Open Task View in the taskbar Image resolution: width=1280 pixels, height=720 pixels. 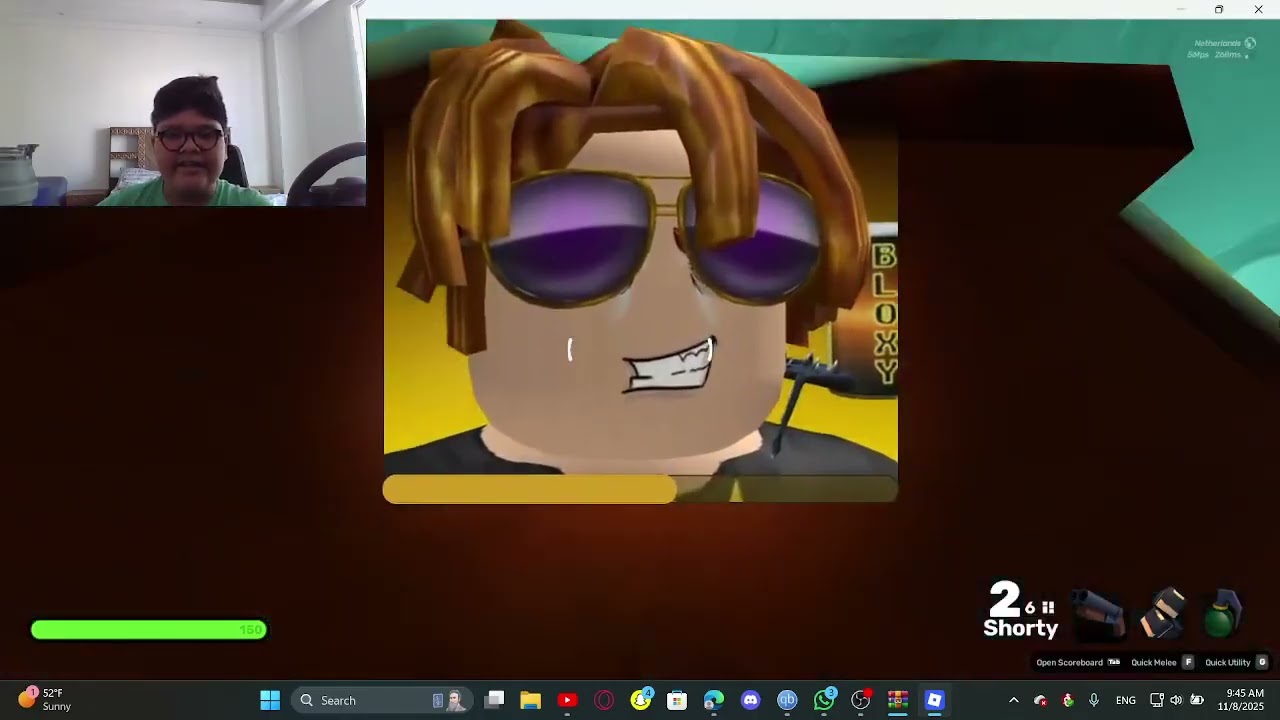[494, 700]
